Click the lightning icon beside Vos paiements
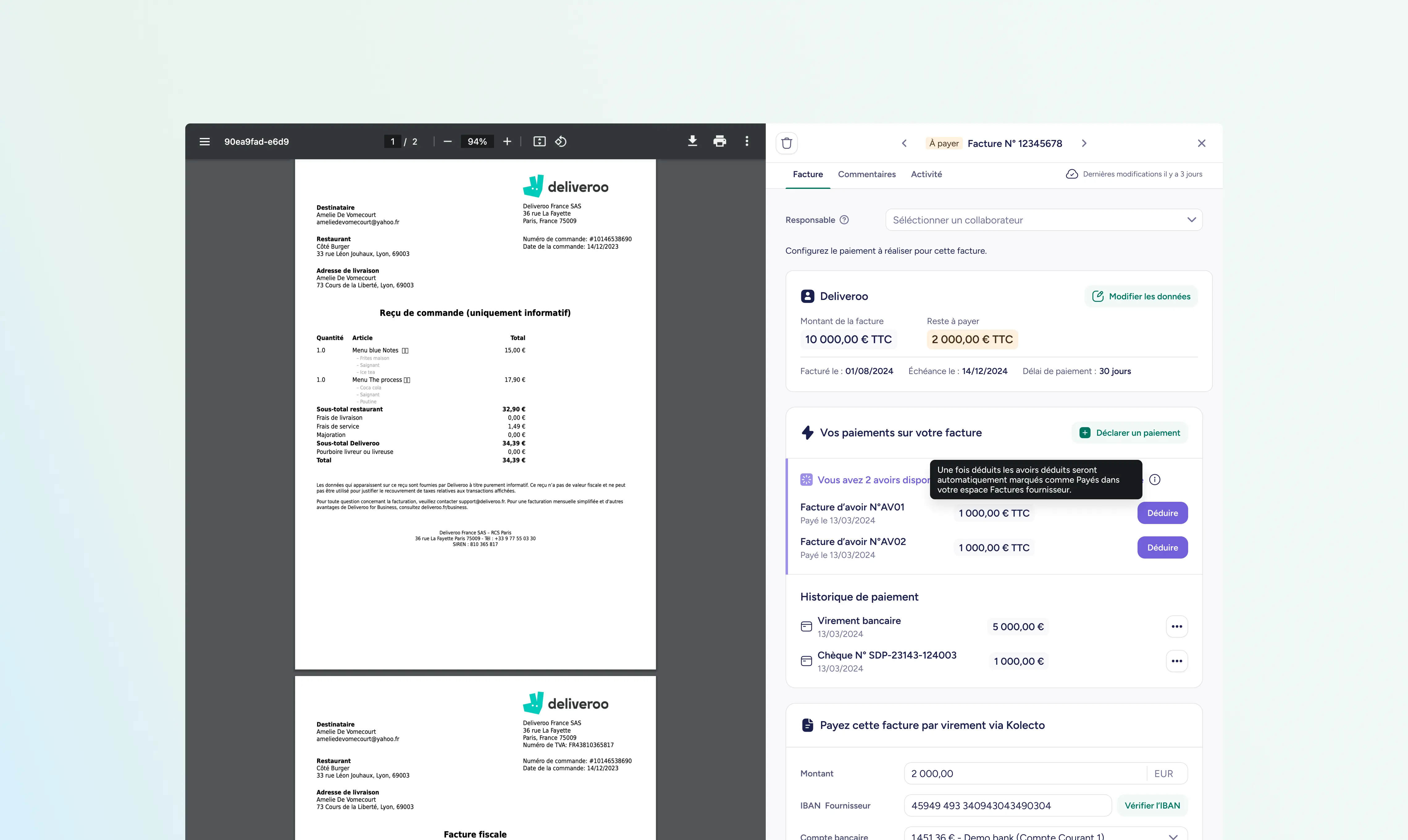Screen dimensions: 1408x840 pos(807,433)
